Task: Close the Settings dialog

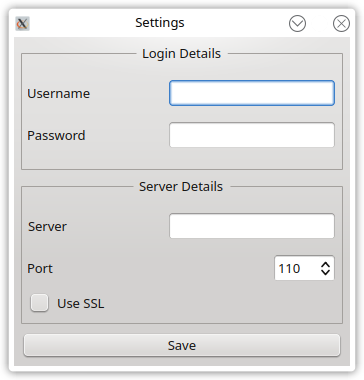Action: [341, 24]
